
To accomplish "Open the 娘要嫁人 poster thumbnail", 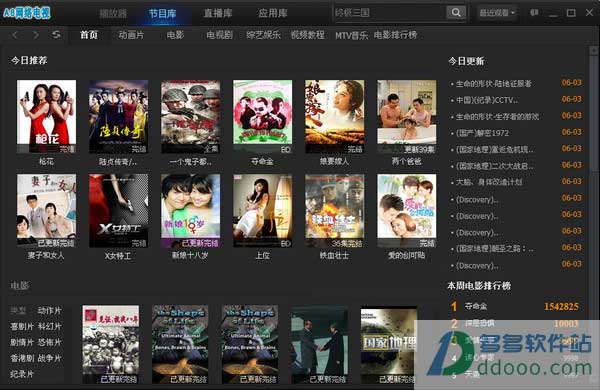I will (x=334, y=117).
